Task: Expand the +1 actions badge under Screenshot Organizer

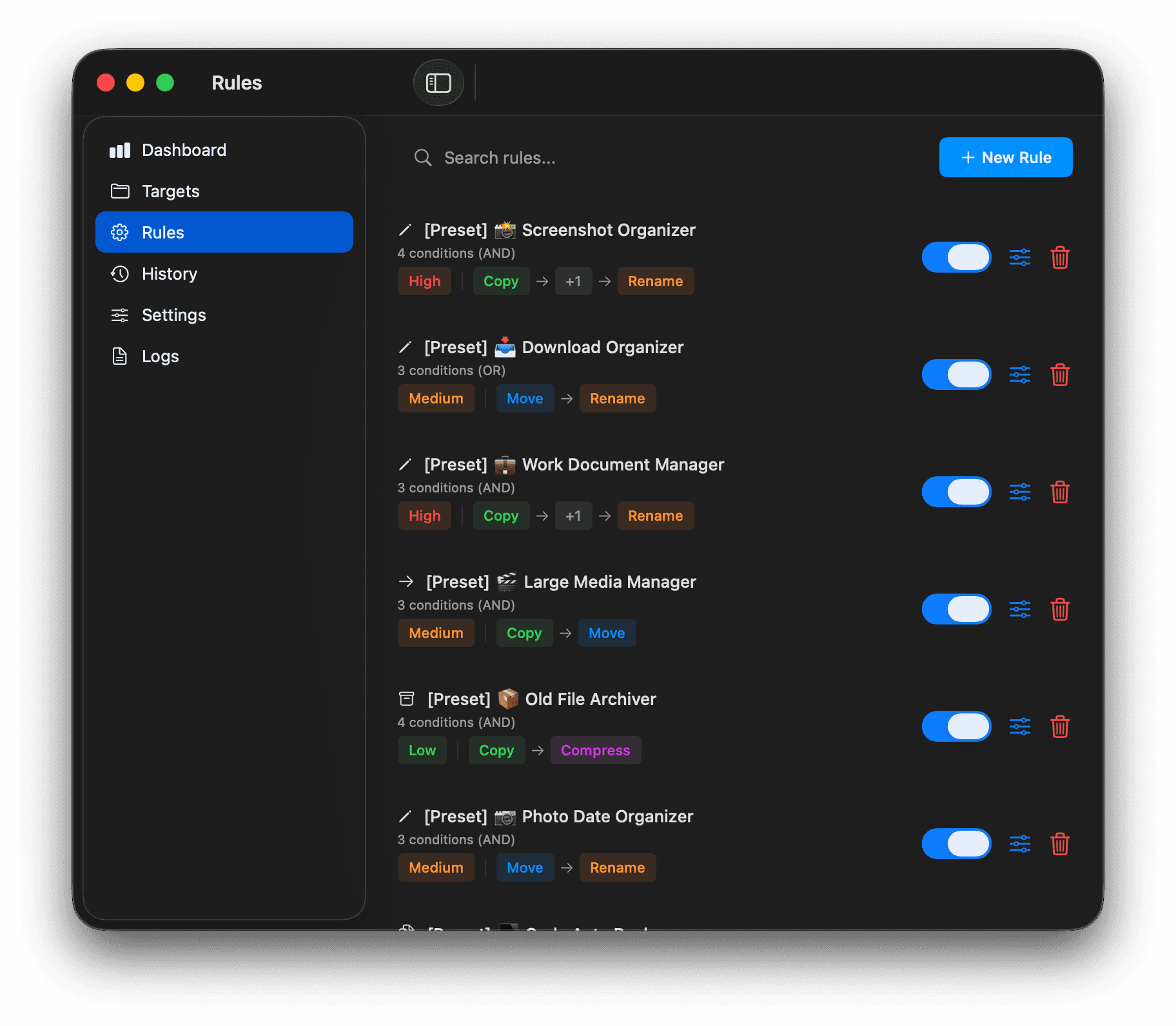Action: [x=573, y=281]
